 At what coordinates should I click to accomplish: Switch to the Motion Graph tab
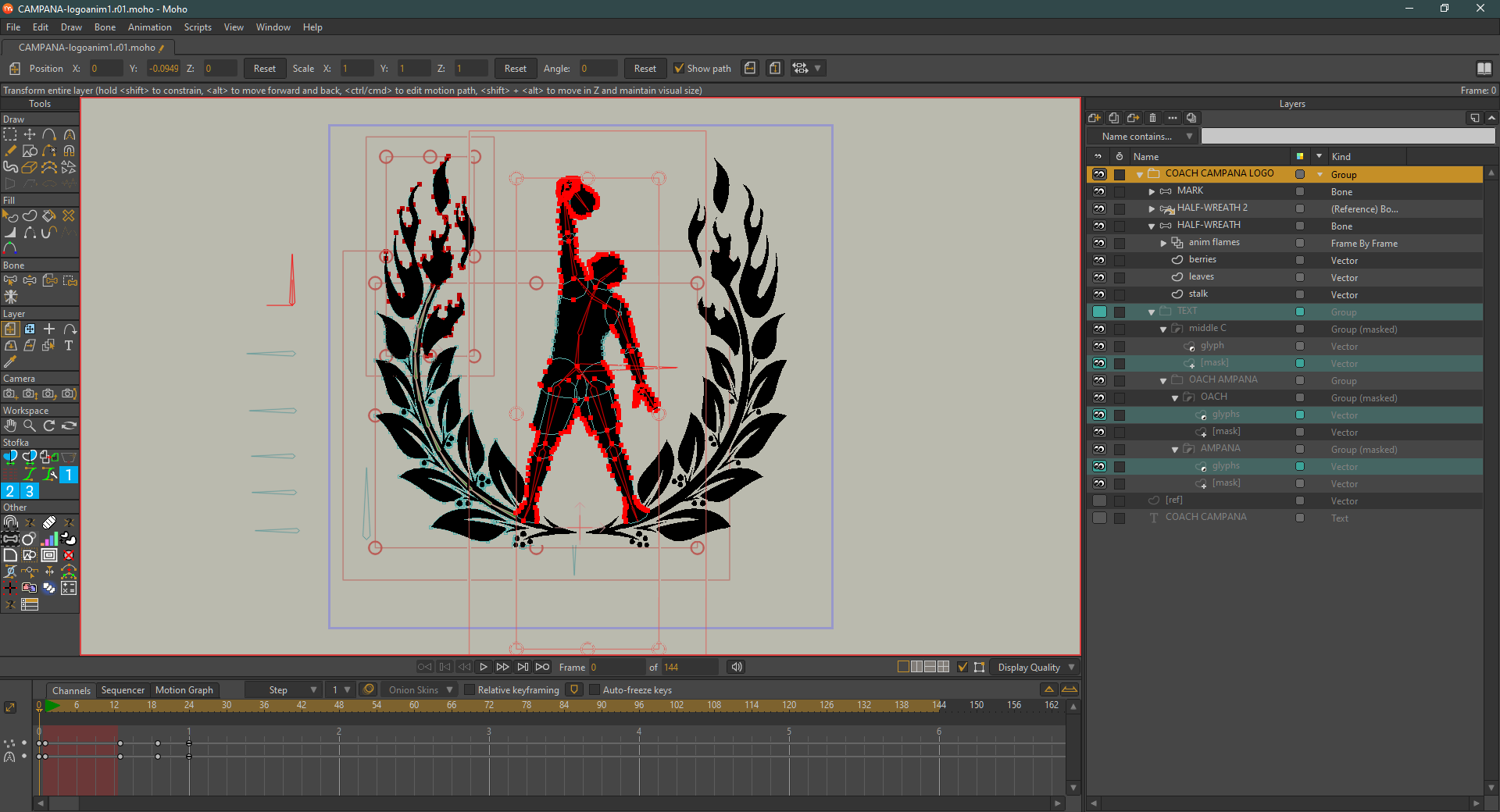[184, 690]
